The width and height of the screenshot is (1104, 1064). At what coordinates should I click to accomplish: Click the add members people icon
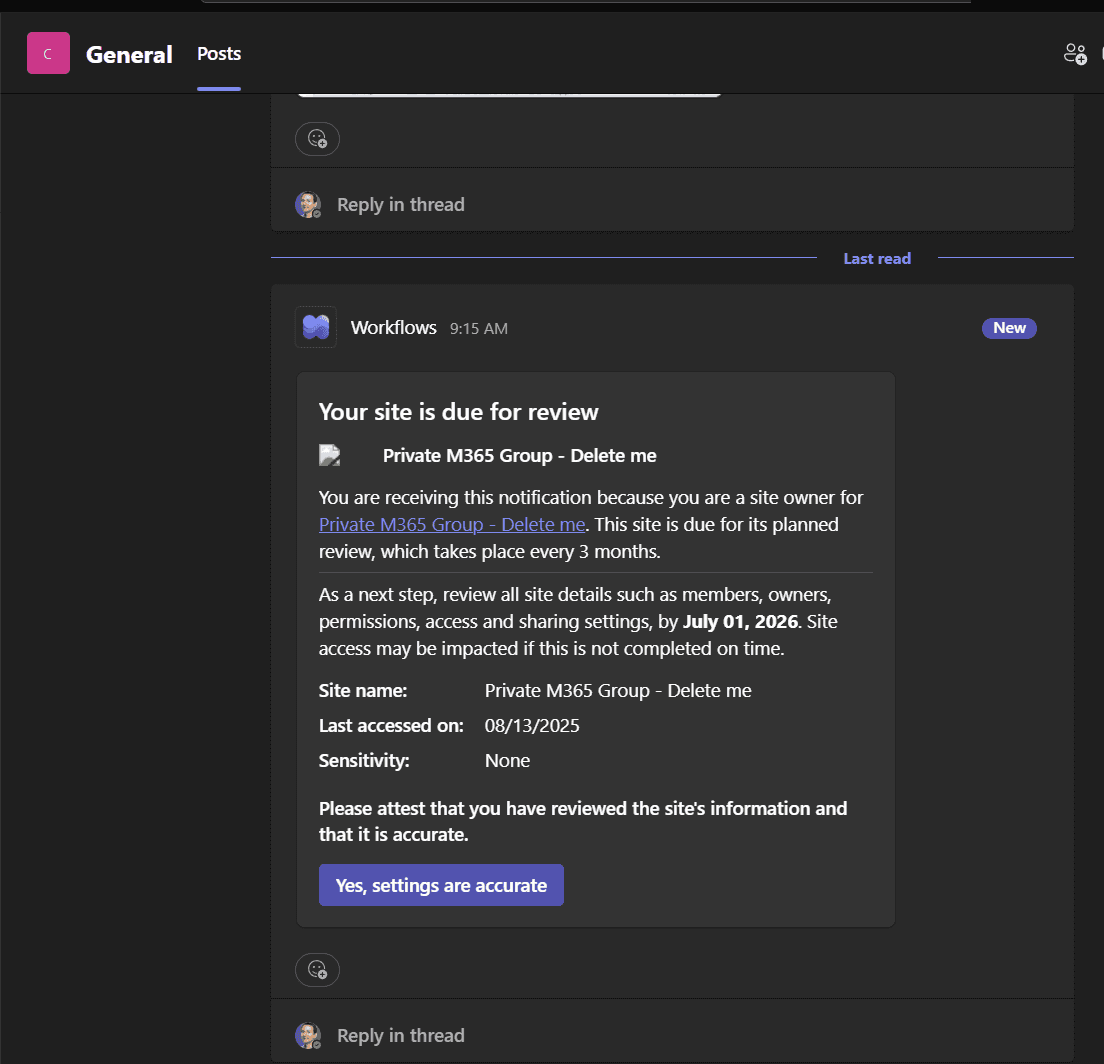[1075, 54]
